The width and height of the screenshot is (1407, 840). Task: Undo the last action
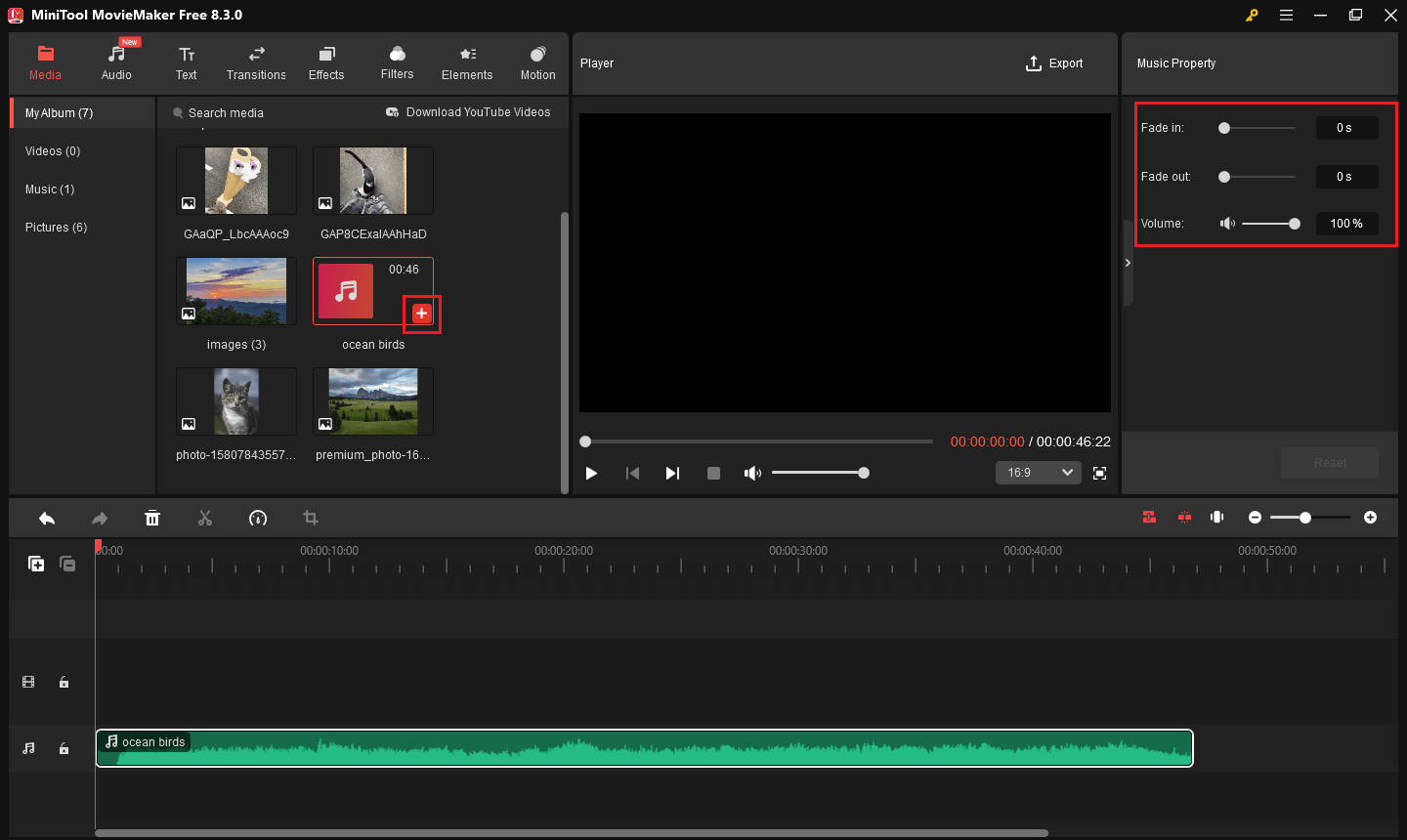pyautogui.click(x=47, y=518)
